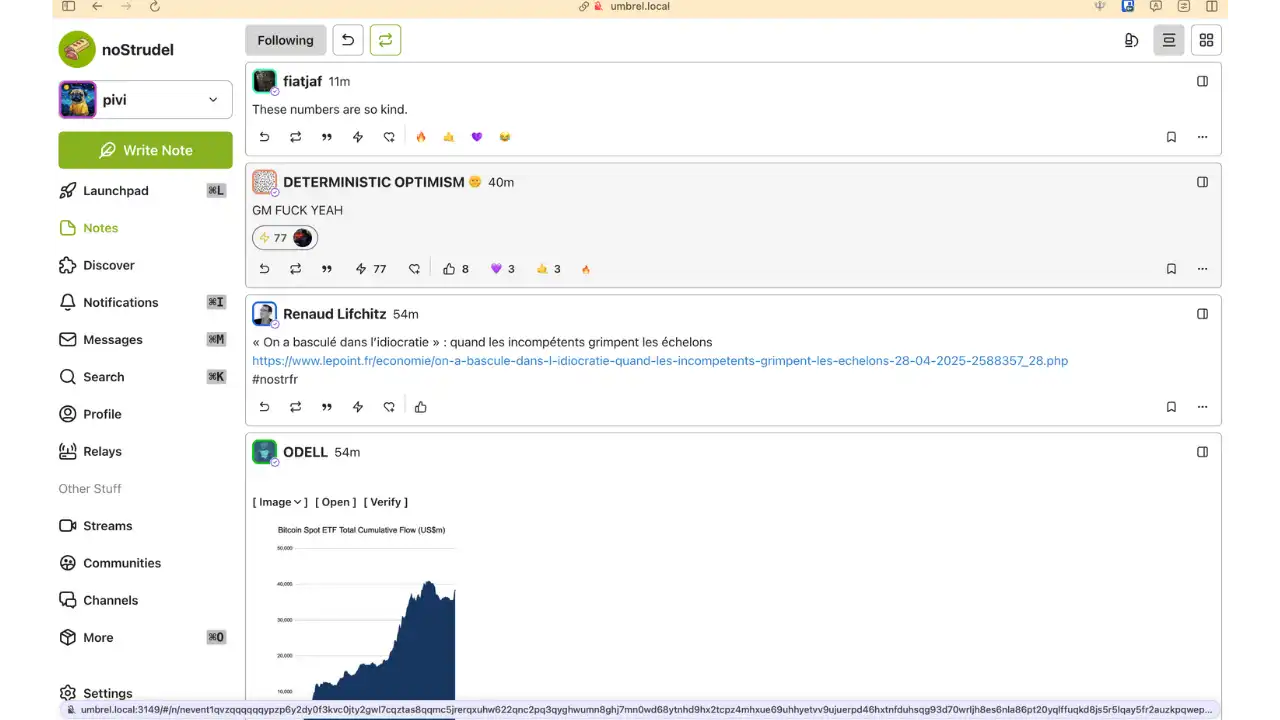Click the fire emoji reaction on fiatjaf's note
Viewport: 1280px width, 720px height.
(421, 137)
